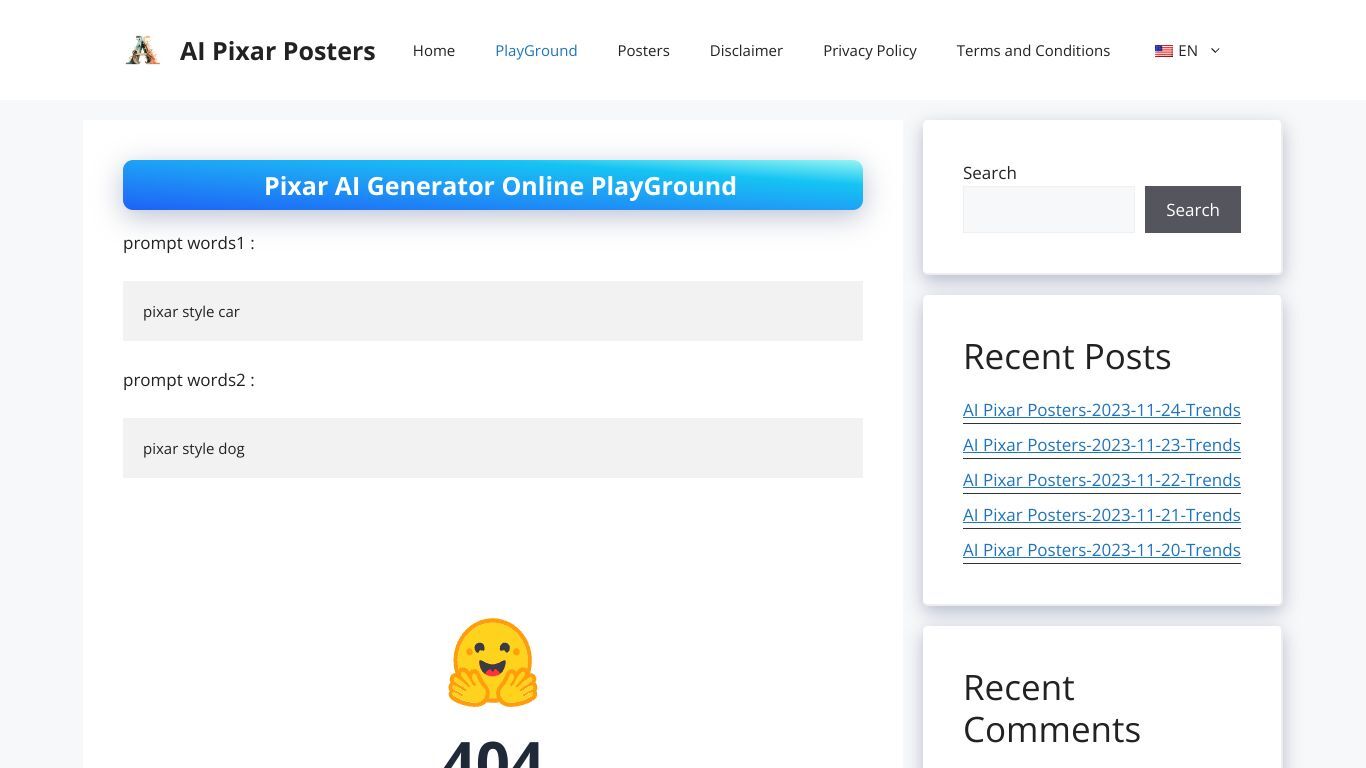Viewport: 1366px width, 768px height.
Task: Open post AI Pixar Posters-2023-11-21-Trends
Action: point(1102,515)
